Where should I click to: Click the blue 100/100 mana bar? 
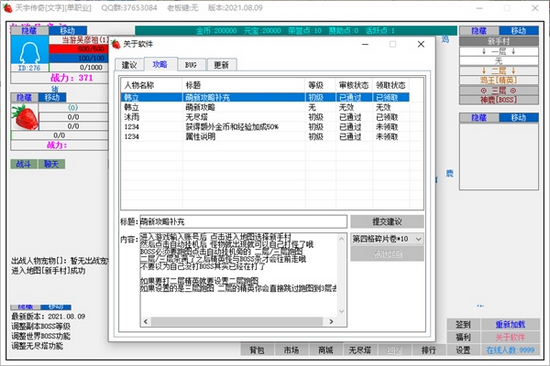(79, 58)
